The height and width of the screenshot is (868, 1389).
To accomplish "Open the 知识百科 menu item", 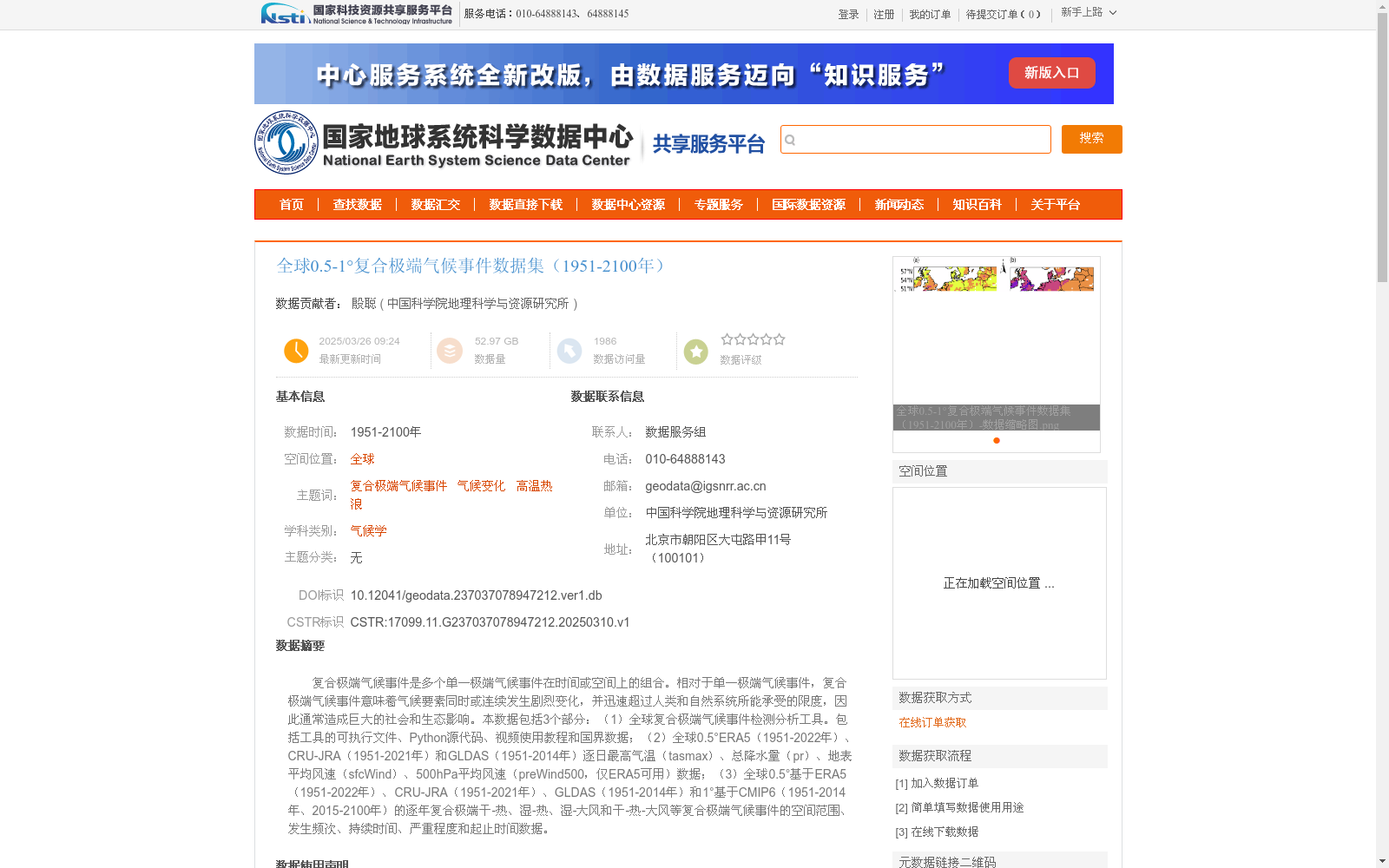I will [978, 205].
